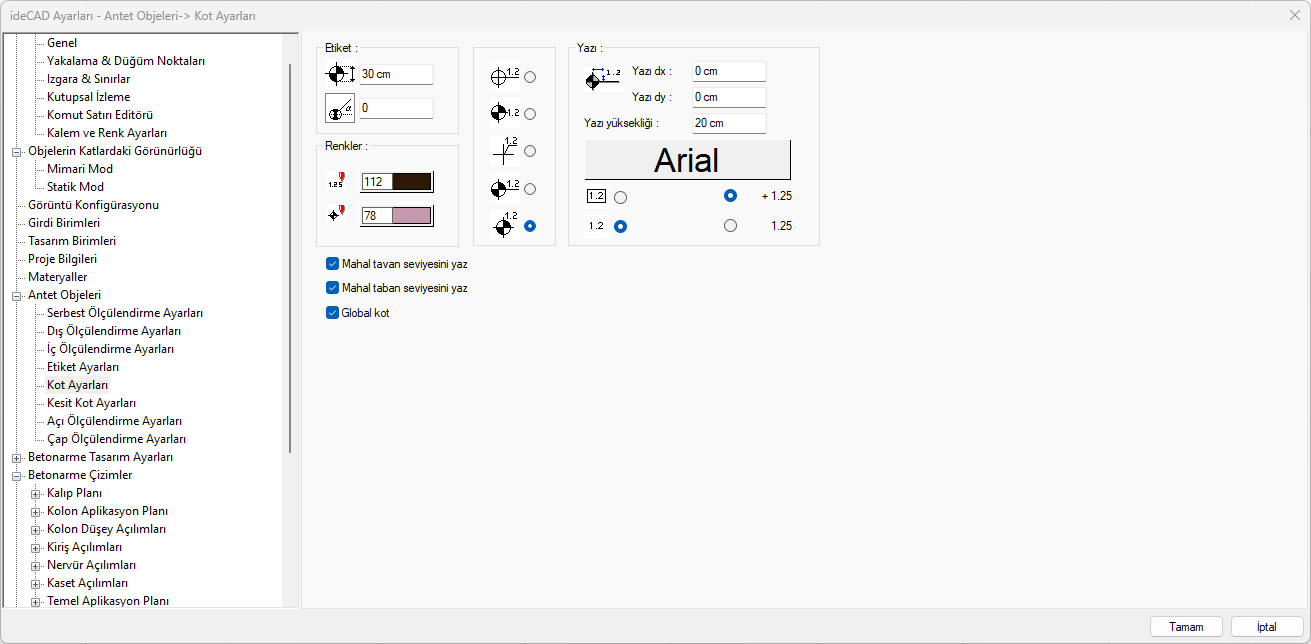Click the symbol color icon beside value 78
The width and height of the screenshot is (1311, 644).
tap(335, 214)
